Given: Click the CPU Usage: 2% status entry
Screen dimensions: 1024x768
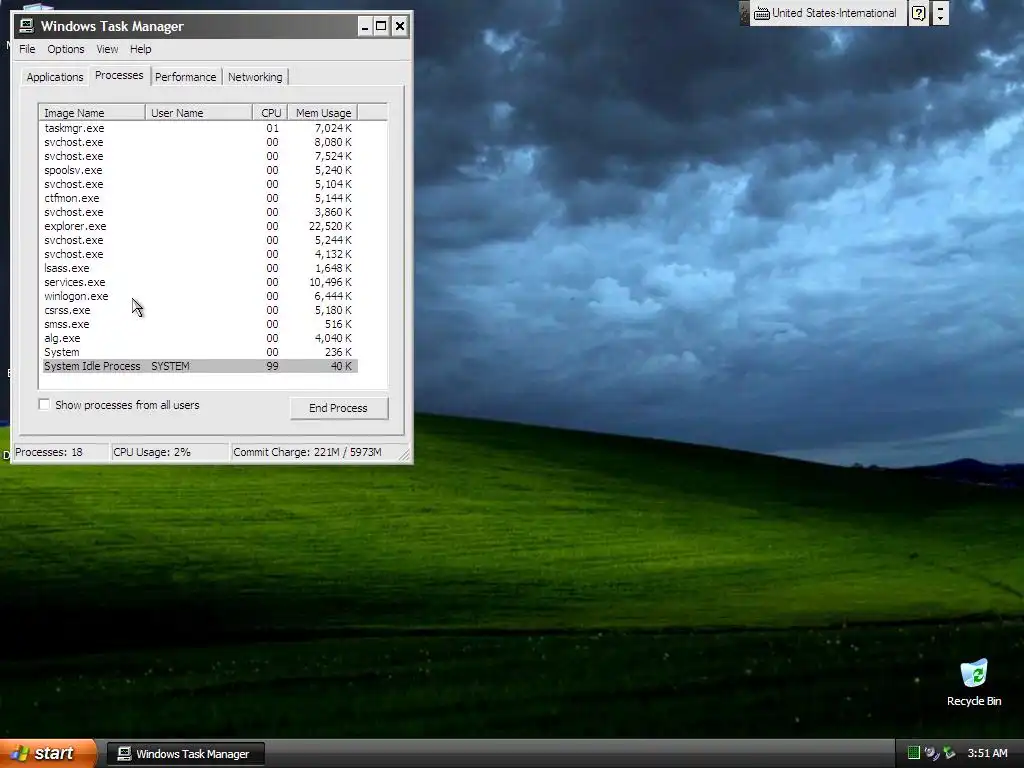Looking at the screenshot, I should click(x=170, y=452).
